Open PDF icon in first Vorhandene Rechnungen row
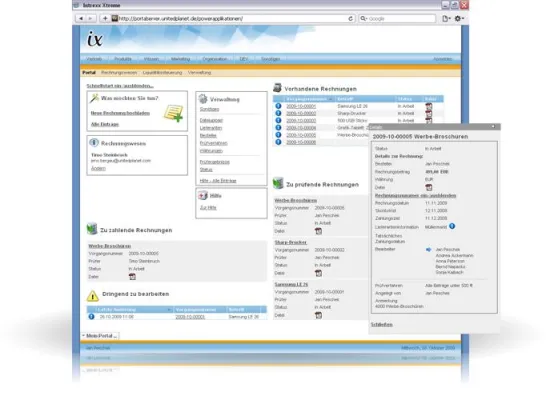The height and width of the screenshot is (400, 546). click(429, 106)
